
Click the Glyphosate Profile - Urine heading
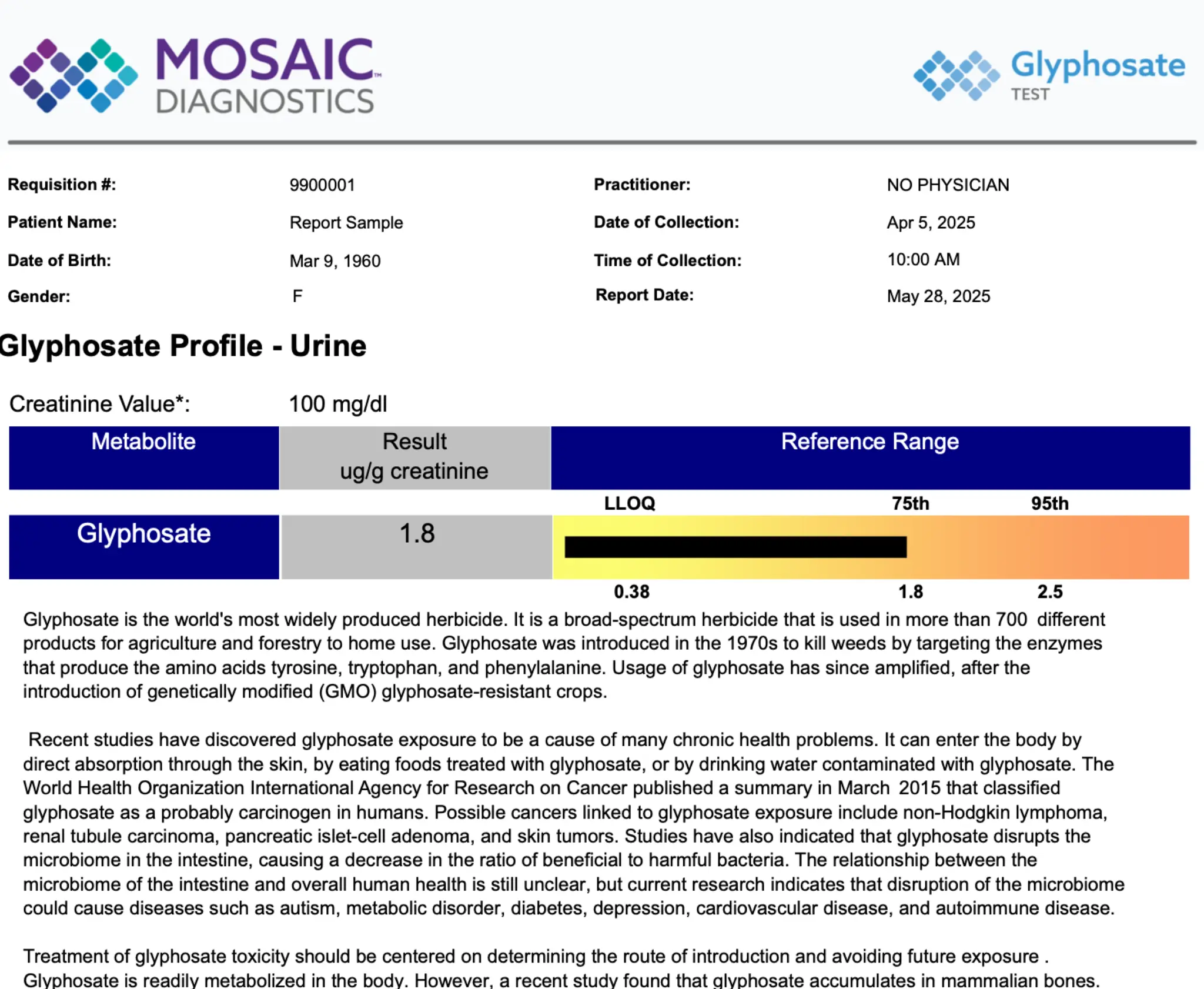tap(183, 346)
